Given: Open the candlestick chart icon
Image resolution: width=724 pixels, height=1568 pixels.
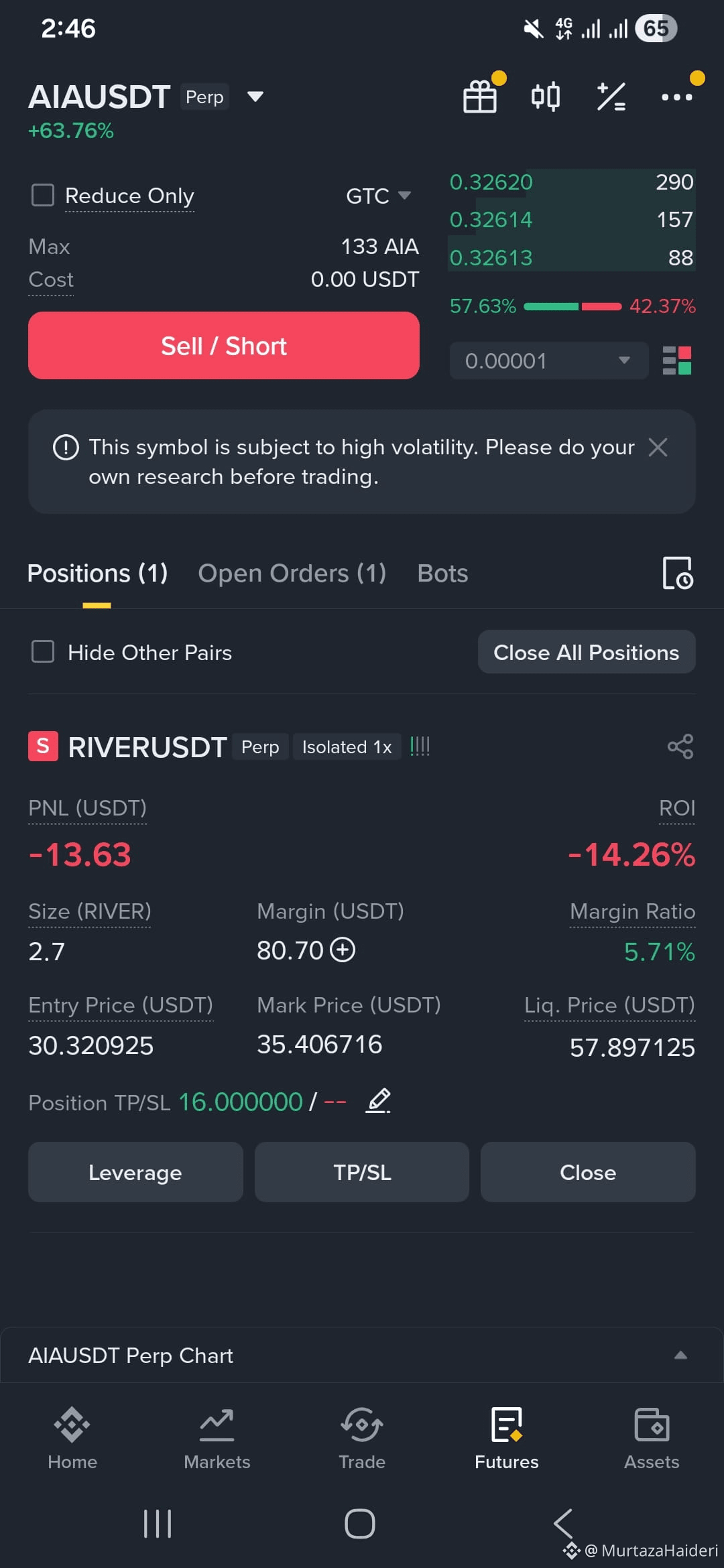Looking at the screenshot, I should coord(545,96).
